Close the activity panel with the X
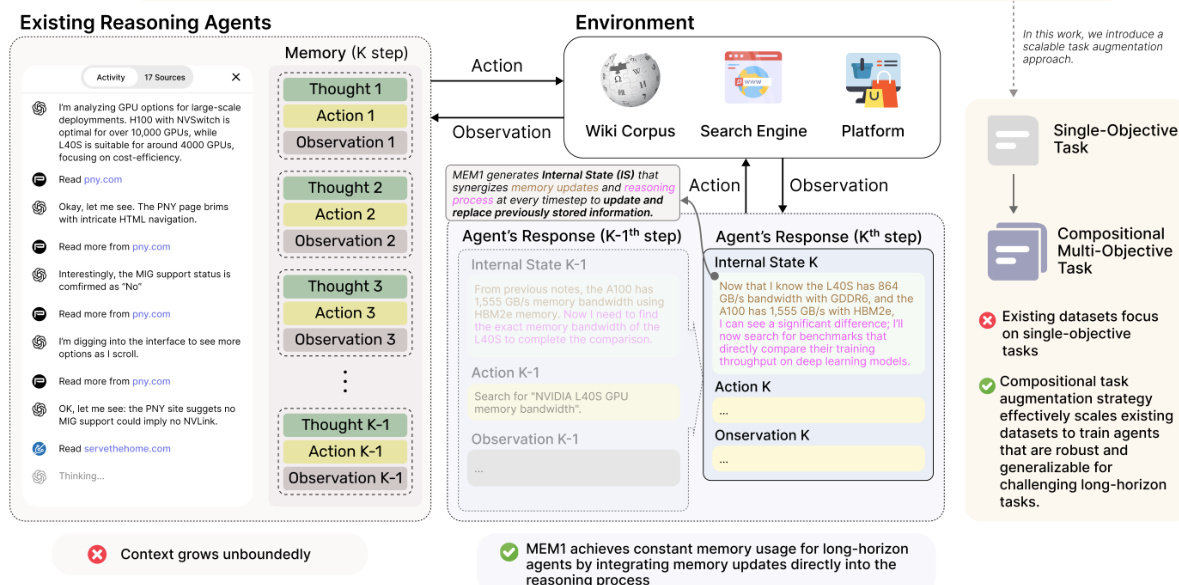1179x585 pixels. [236, 77]
